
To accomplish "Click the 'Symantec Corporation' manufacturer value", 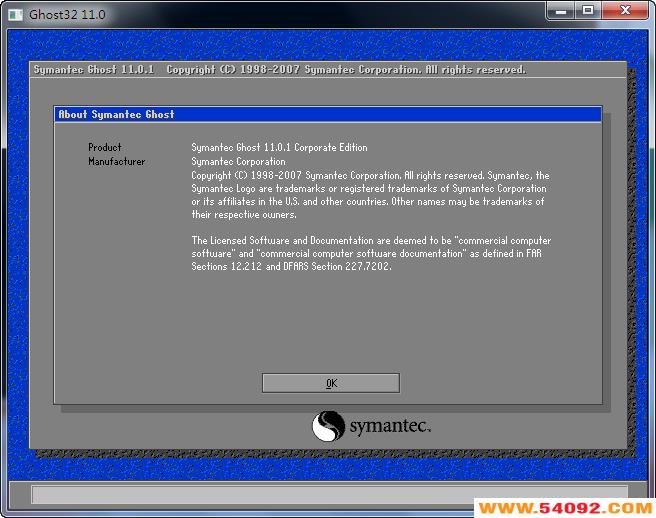I will pyautogui.click(x=238, y=162).
